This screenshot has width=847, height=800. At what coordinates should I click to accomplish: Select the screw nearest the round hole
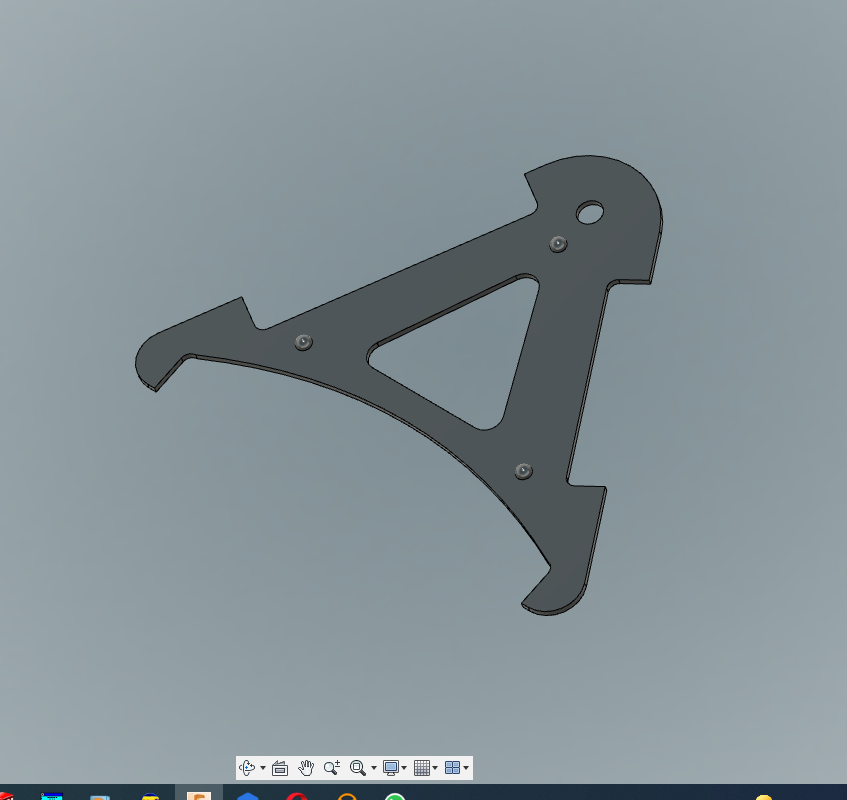coord(558,243)
